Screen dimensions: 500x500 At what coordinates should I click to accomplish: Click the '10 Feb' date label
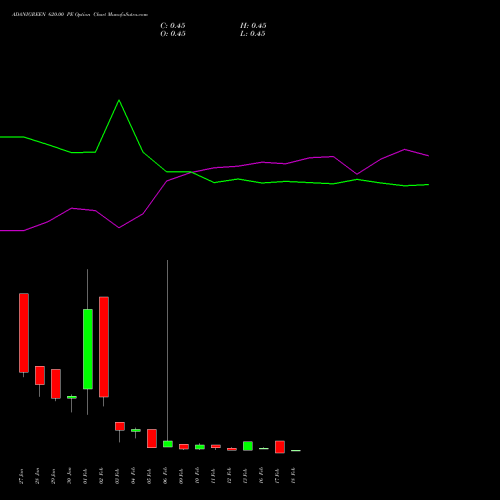click(198, 476)
